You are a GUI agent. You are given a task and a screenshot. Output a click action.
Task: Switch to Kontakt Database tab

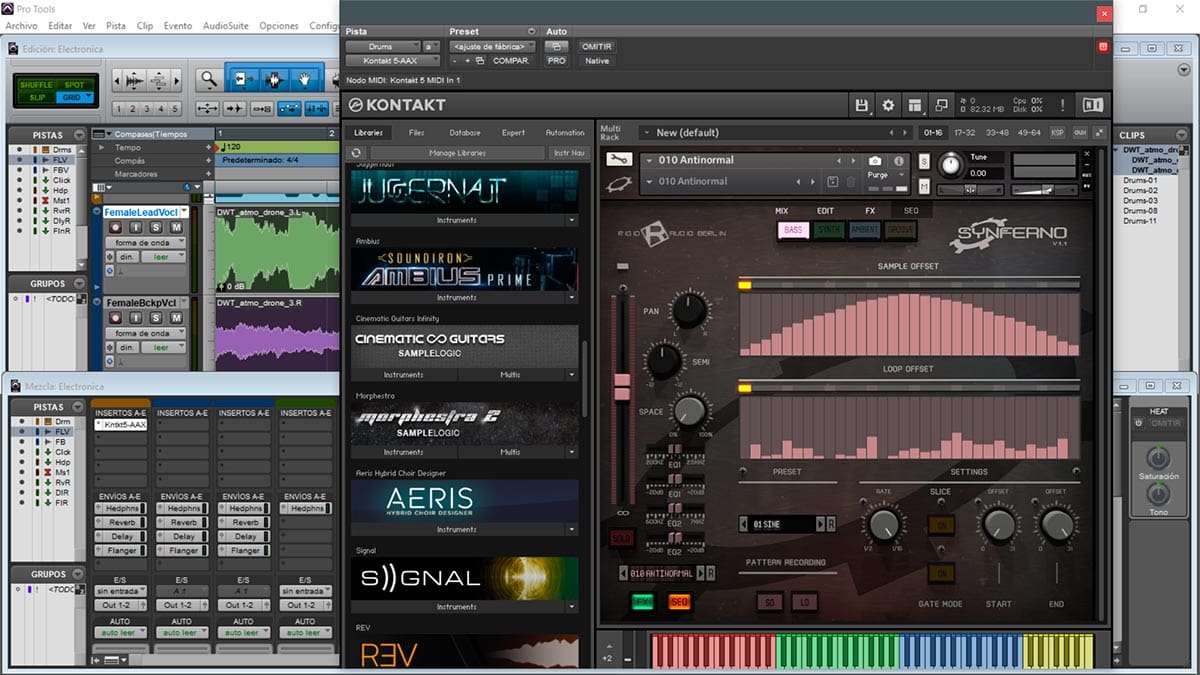pyautogui.click(x=464, y=132)
